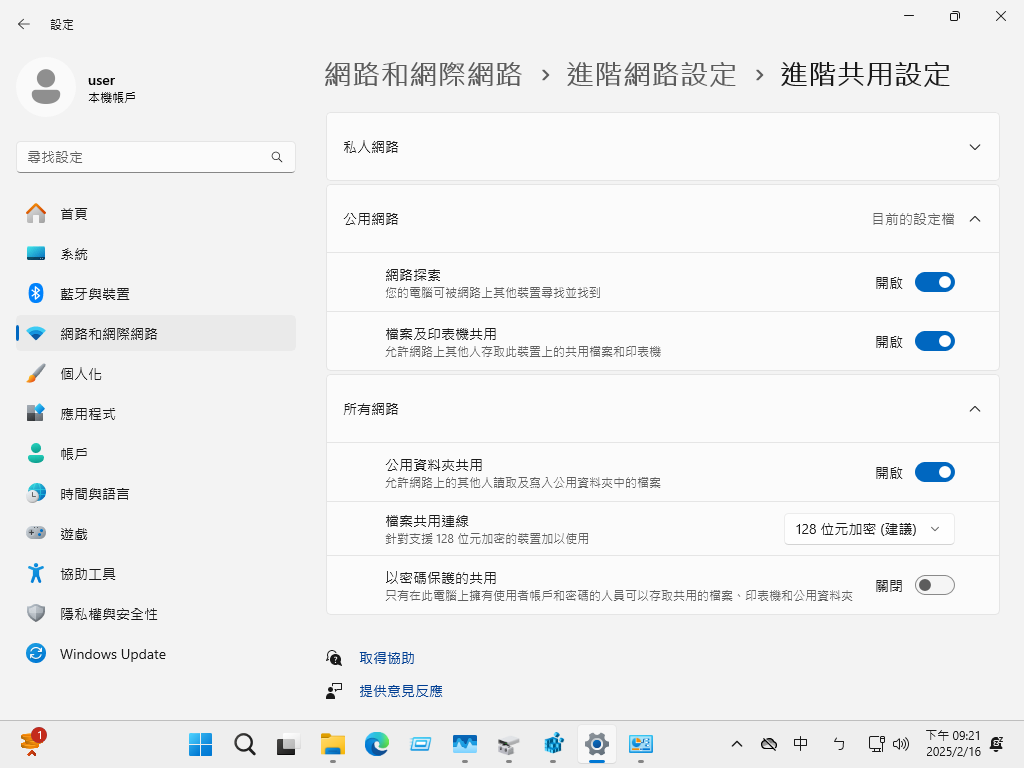
Task: Open Windows Update from the sidebar
Action: [112, 654]
